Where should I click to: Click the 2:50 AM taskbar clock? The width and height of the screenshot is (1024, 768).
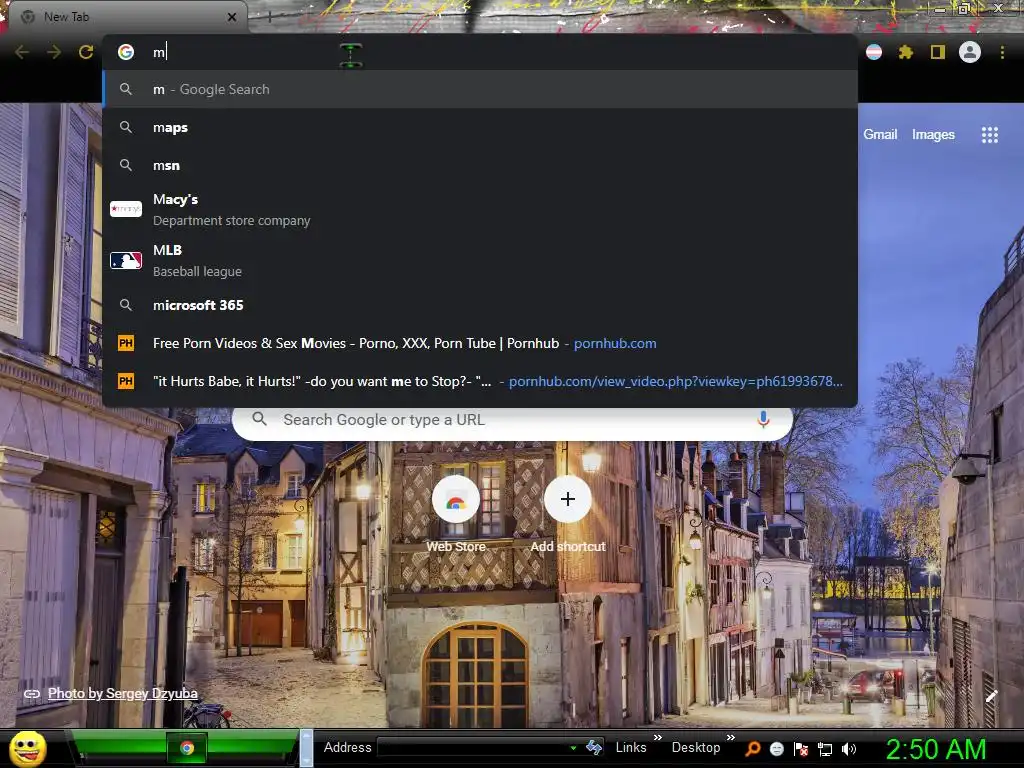click(x=936, y=750)
